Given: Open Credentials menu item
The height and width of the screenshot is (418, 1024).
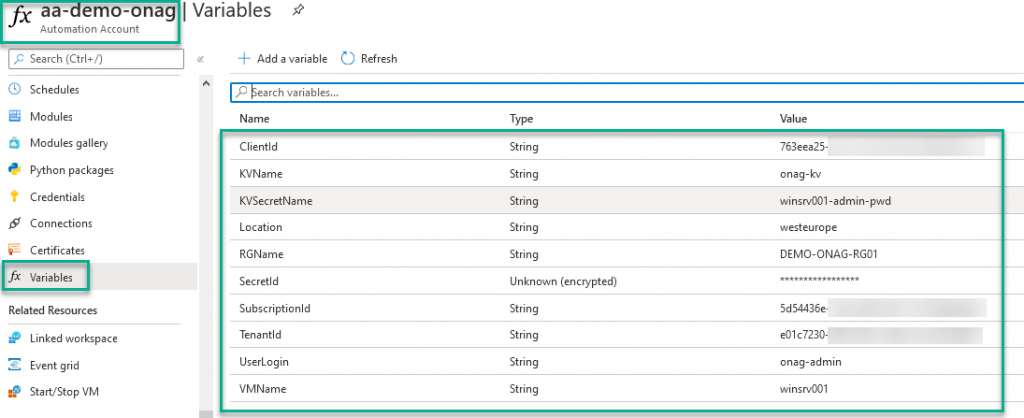Looking at the screenshot, I should [x=57, y=197].
